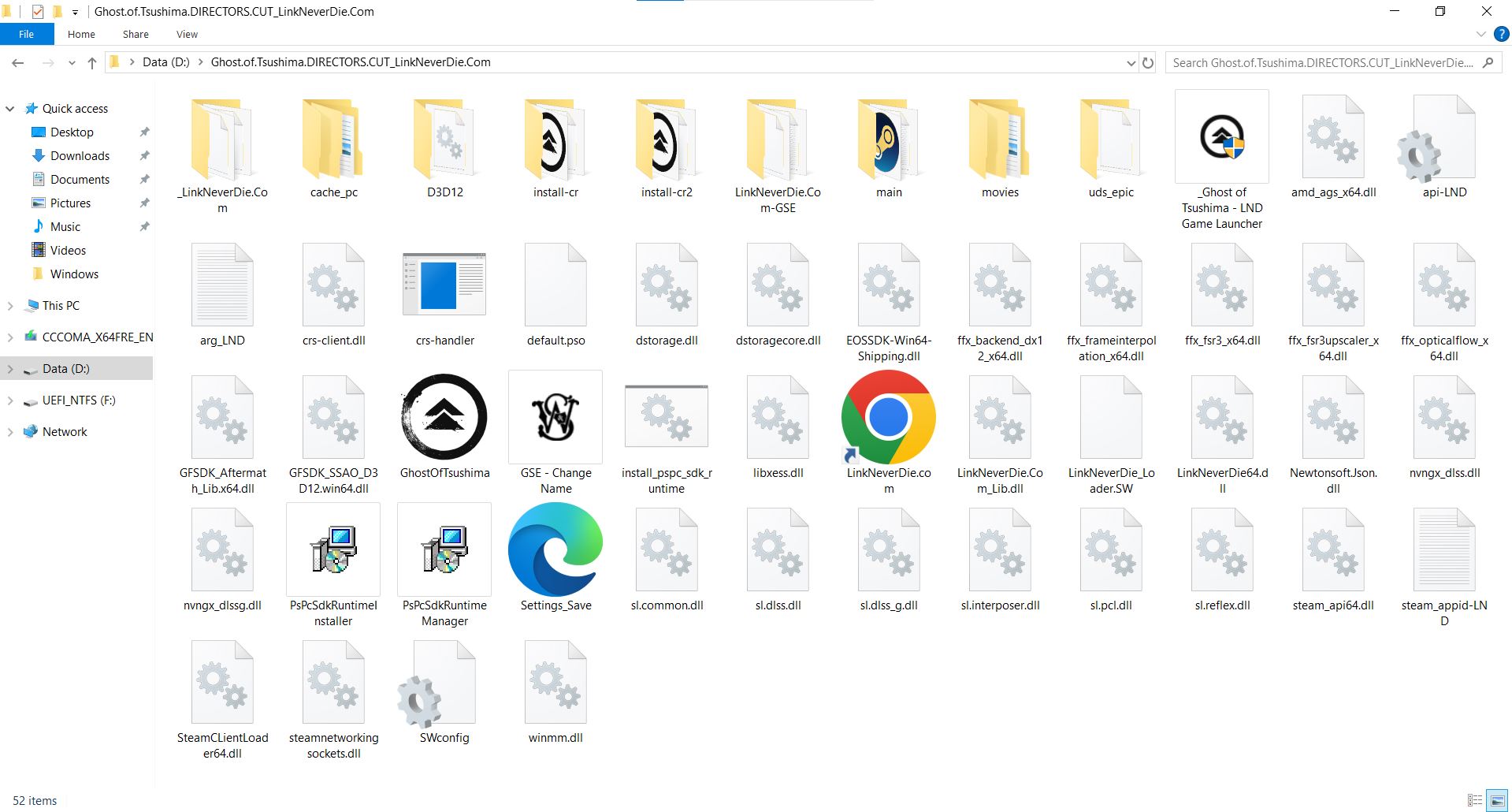Select the _Ghost of Tsushima LND Game Launcher

click(1221, 138)
